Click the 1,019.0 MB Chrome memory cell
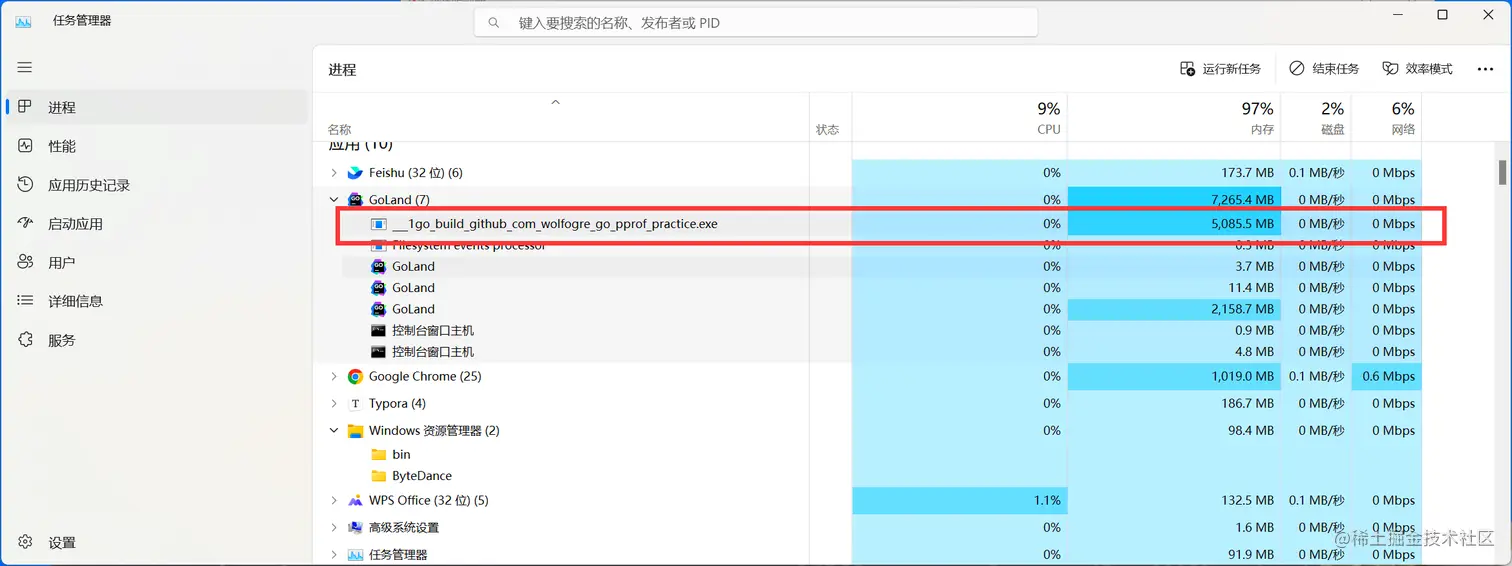The image size is (1512, 566). 1174,377
